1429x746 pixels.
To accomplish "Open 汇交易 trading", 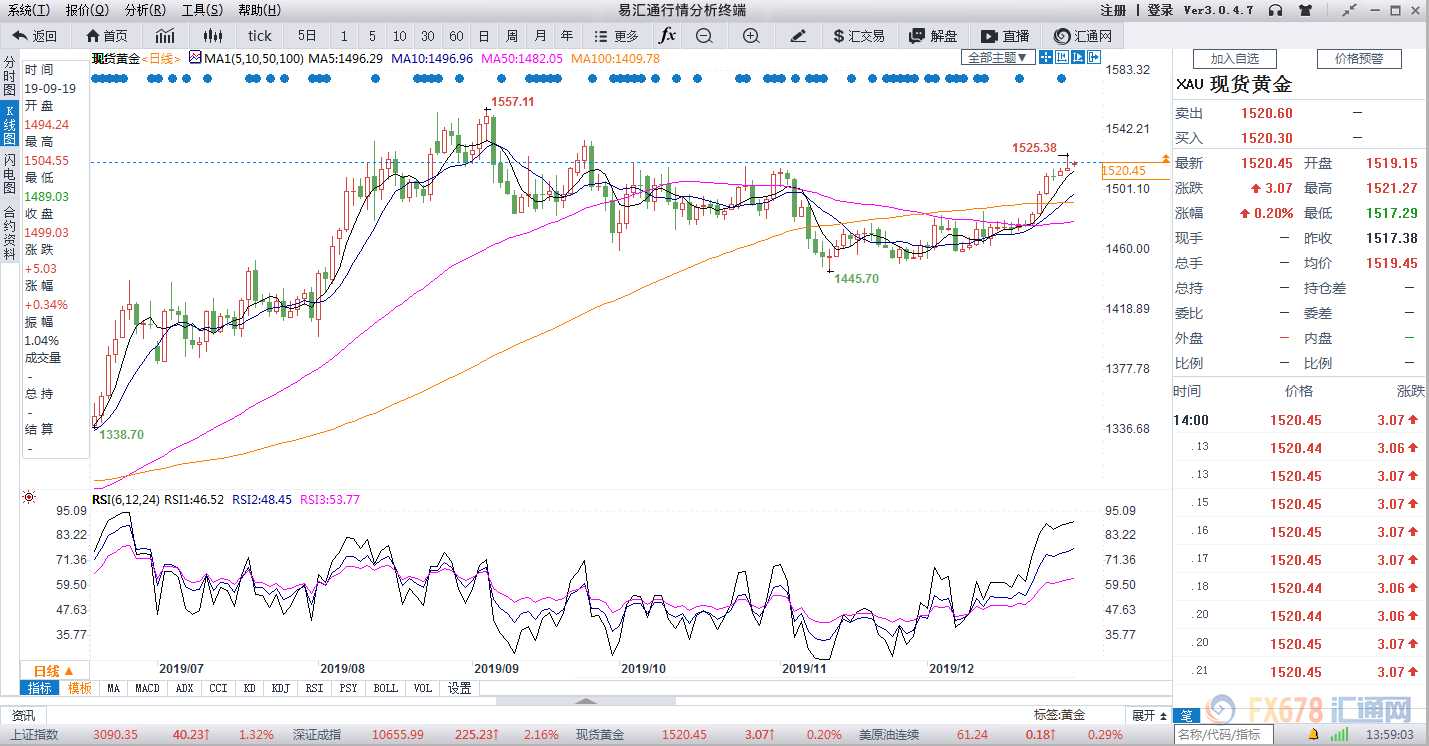I will [x=859, y=36].
